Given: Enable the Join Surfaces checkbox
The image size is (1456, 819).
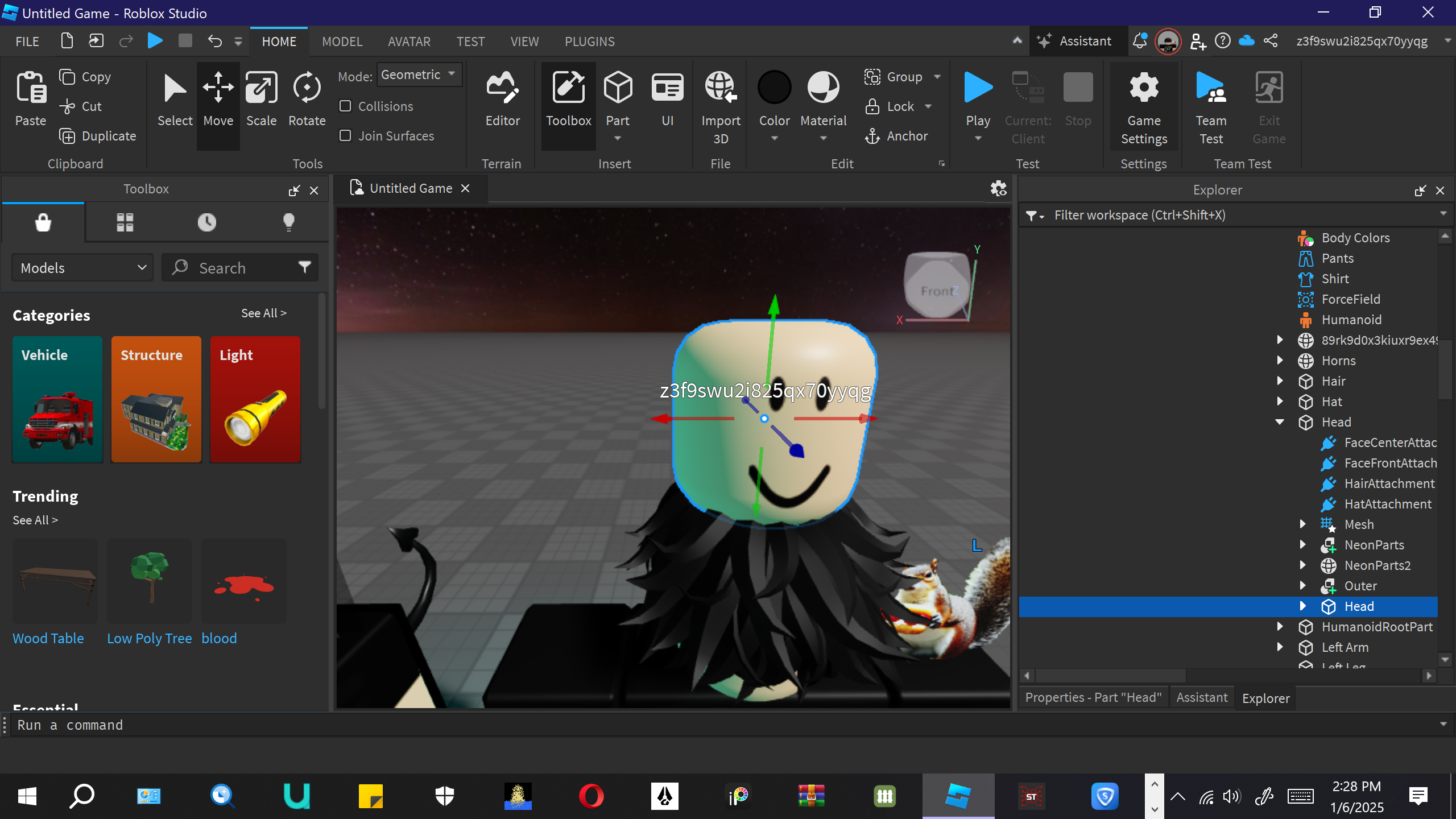Looking at the screenshot, I should (x=345, y=136).
